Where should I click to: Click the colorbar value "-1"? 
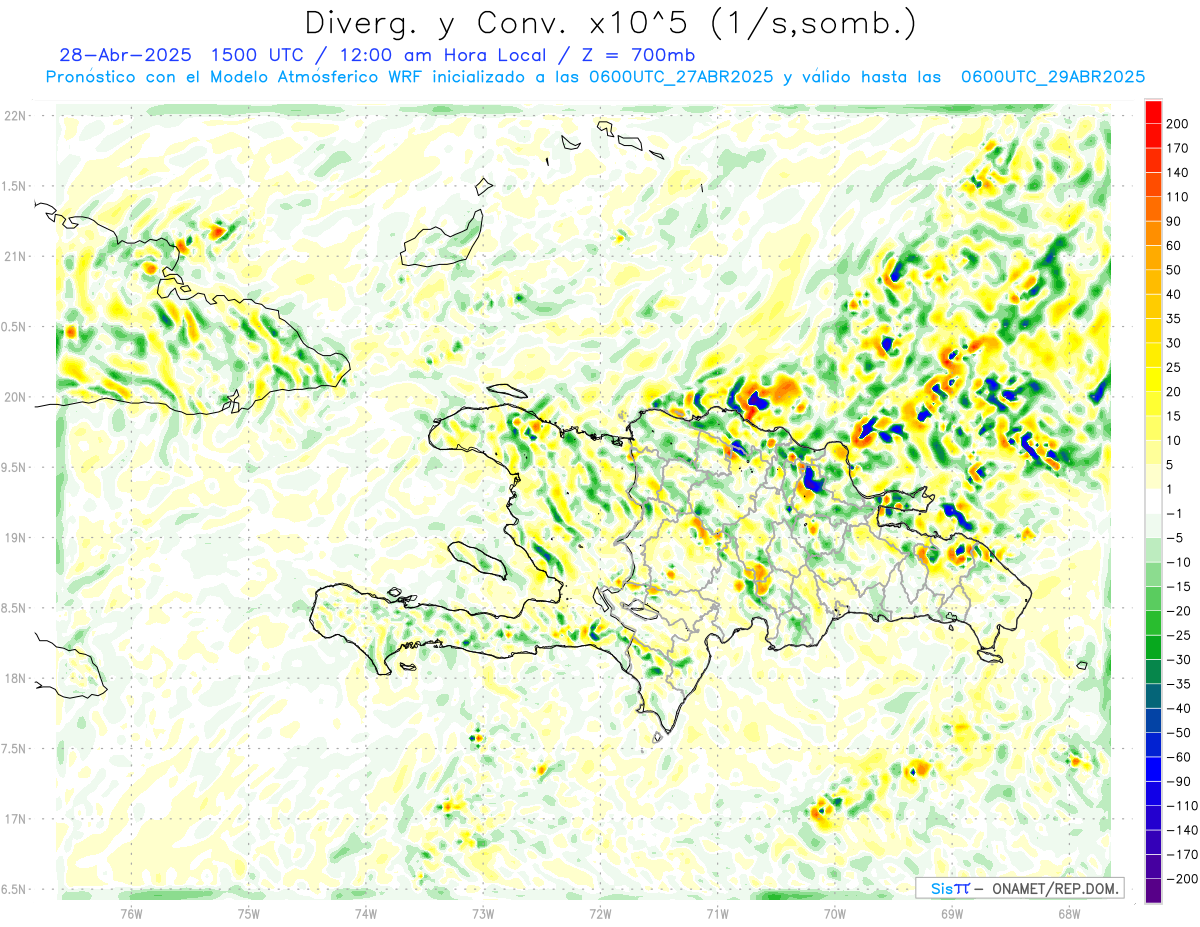point(1174,514)
